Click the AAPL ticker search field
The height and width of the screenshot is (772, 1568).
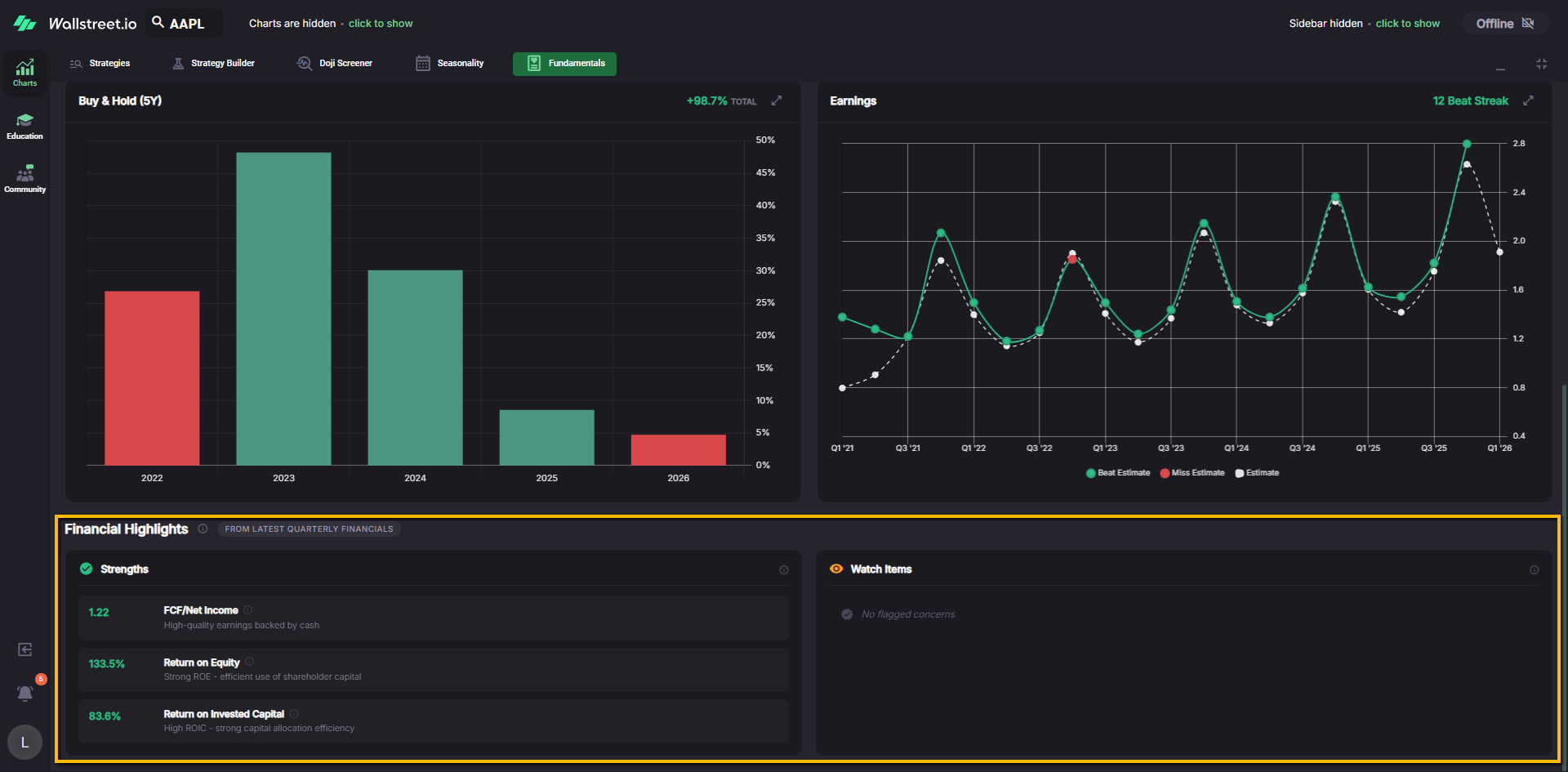[x=185, y=24]
